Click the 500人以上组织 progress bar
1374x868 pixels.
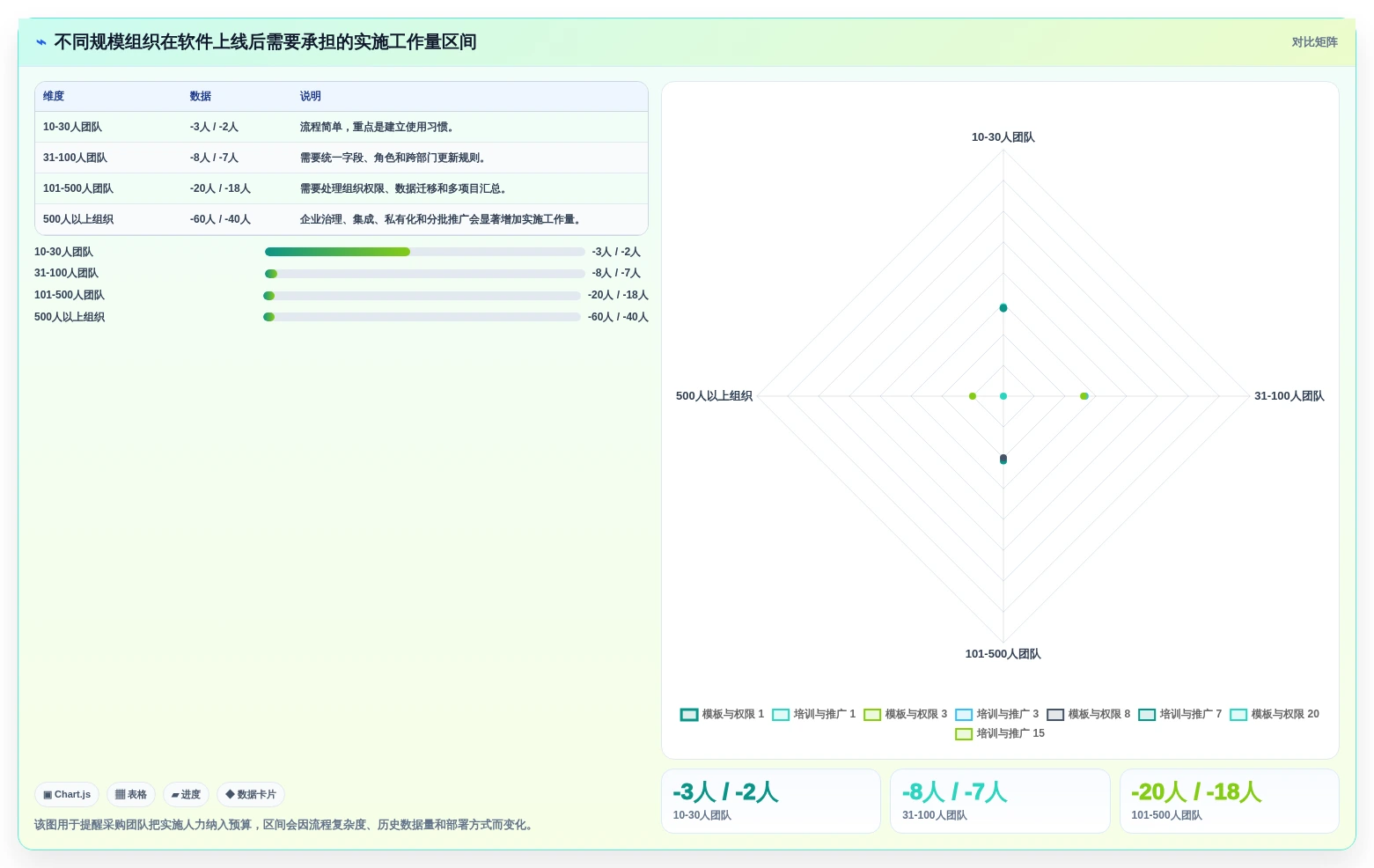(x=422, y=317)
